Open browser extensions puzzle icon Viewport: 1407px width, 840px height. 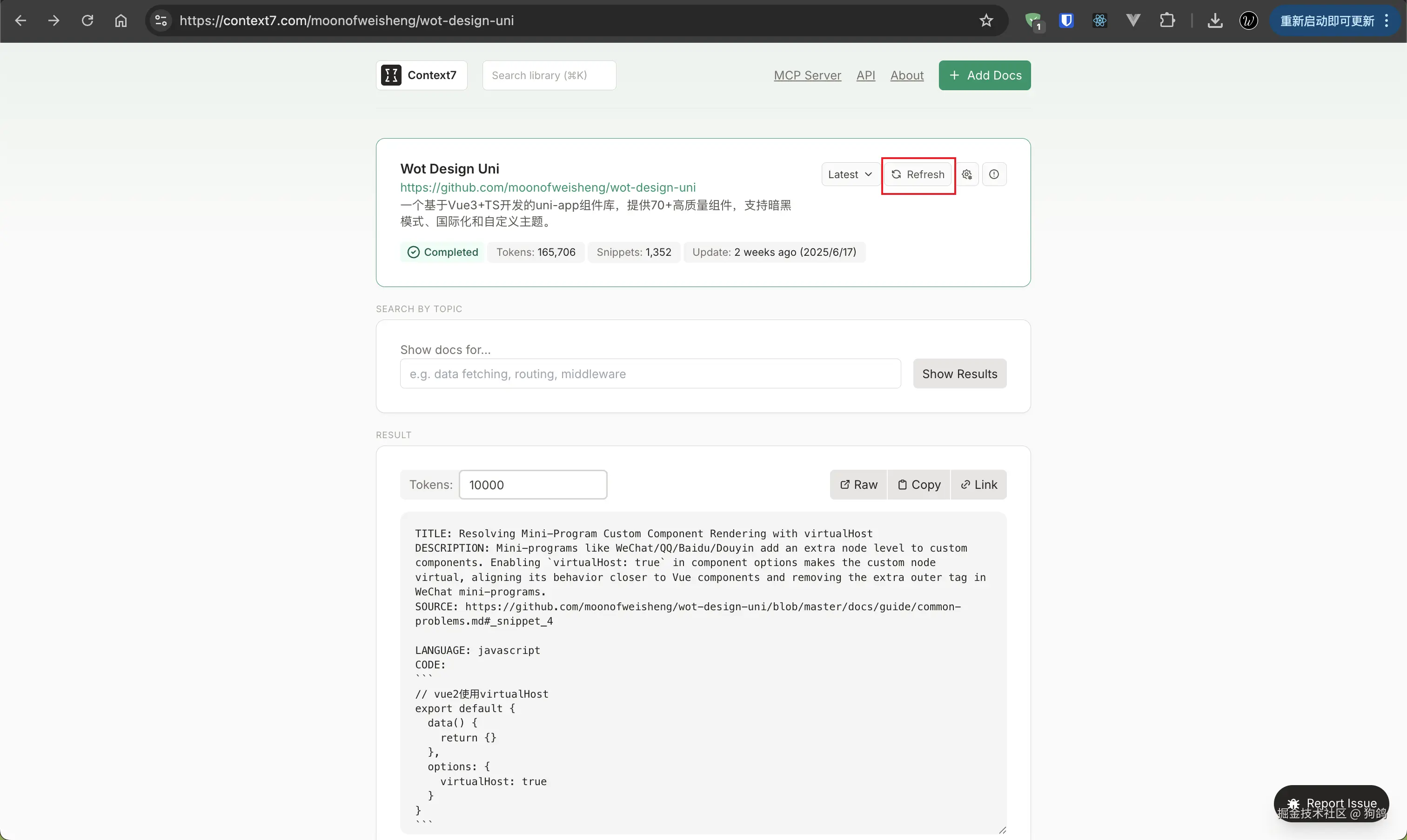(1167, 21)
